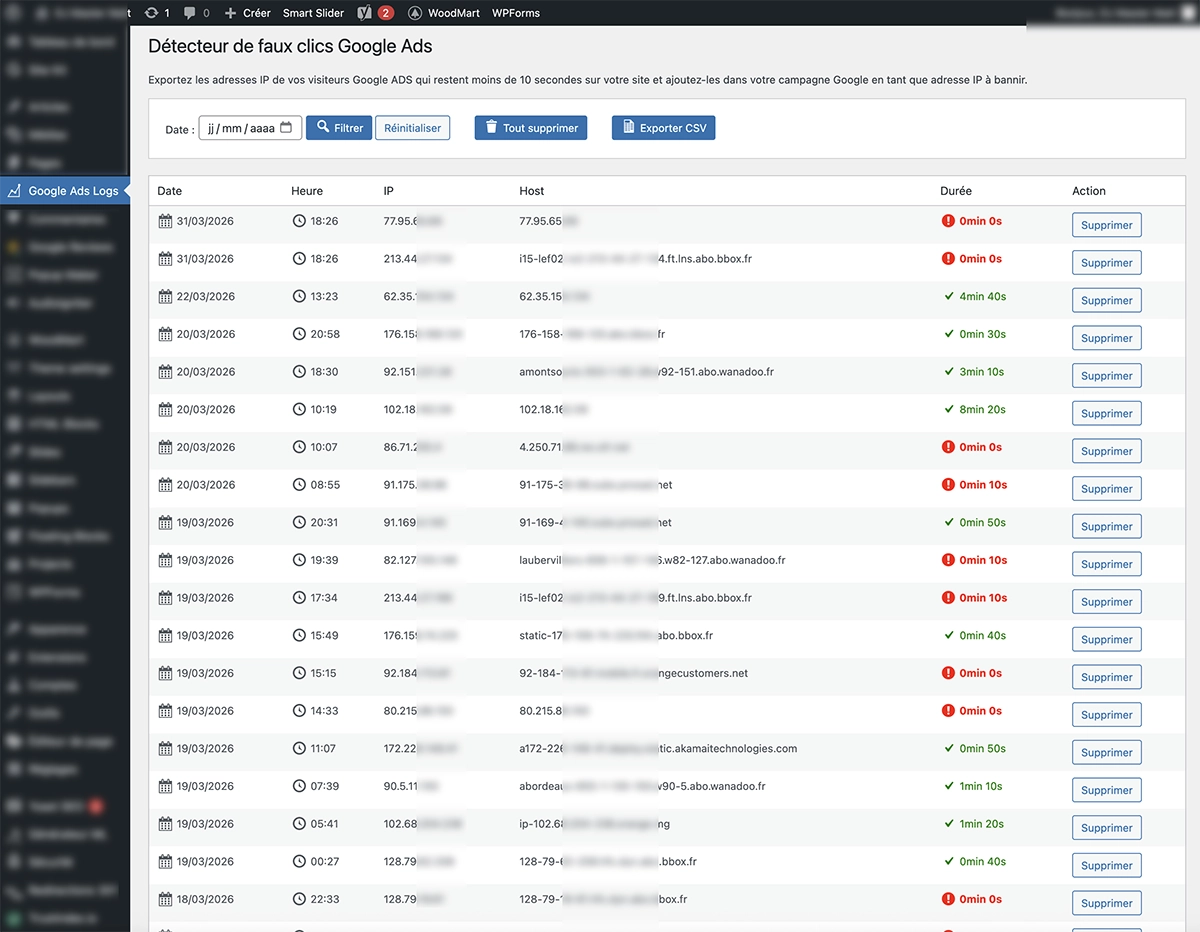Click the magnifier icon inside the Filtrer button

321,127
